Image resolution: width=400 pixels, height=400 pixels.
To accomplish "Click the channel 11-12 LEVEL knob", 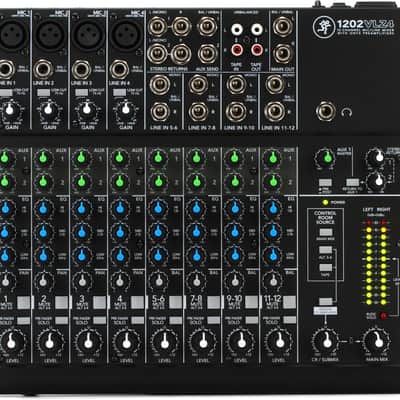I will coord(280,341).
